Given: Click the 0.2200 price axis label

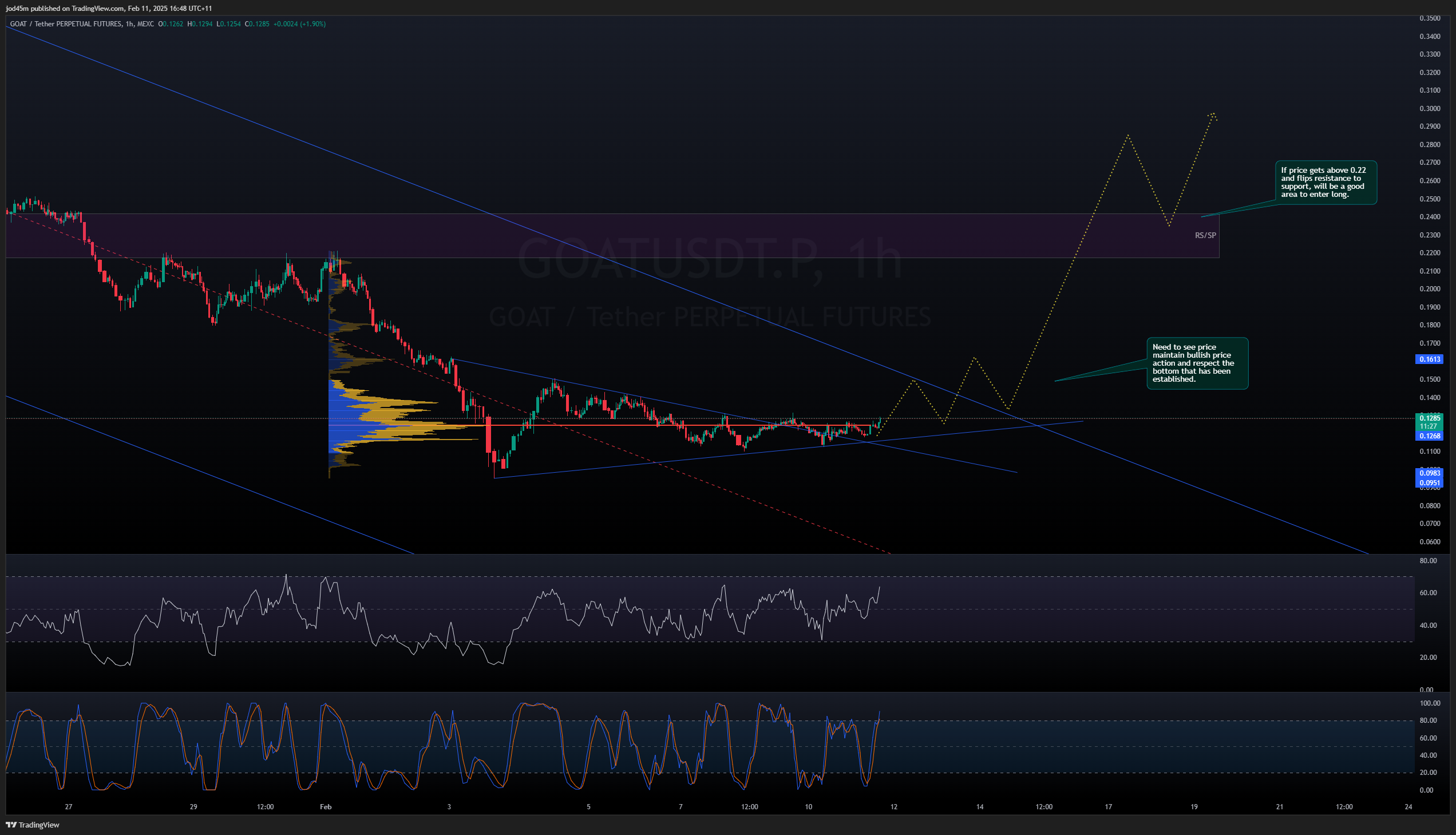Looking at the screenshot, I should [1430, 253].
